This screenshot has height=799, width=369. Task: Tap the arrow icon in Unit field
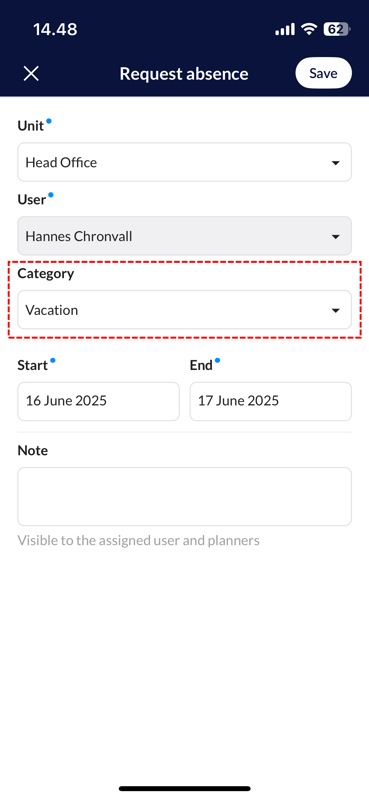click(335, 163)
